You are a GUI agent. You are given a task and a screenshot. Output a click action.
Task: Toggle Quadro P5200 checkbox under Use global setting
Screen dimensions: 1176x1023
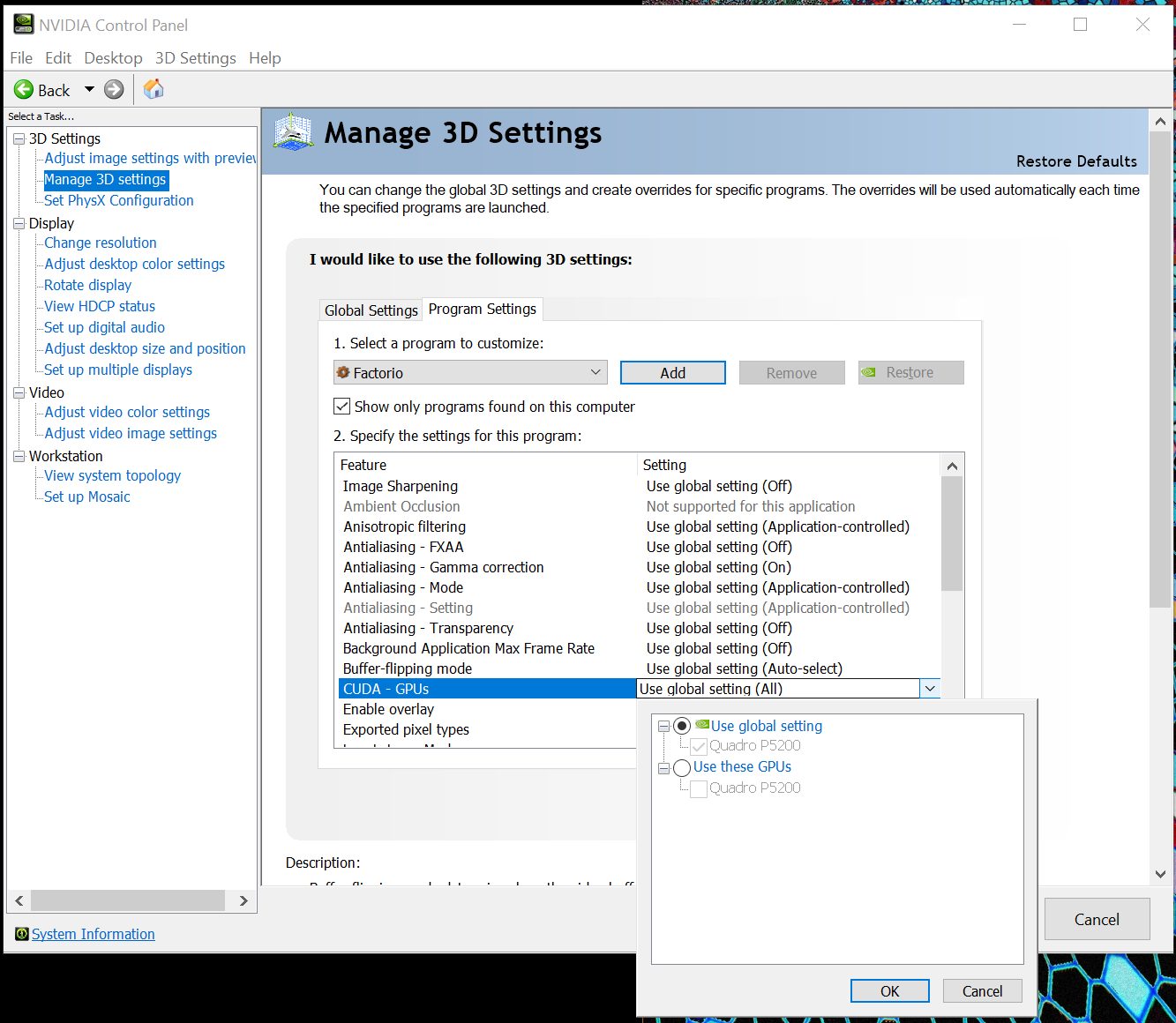(699, 747)
